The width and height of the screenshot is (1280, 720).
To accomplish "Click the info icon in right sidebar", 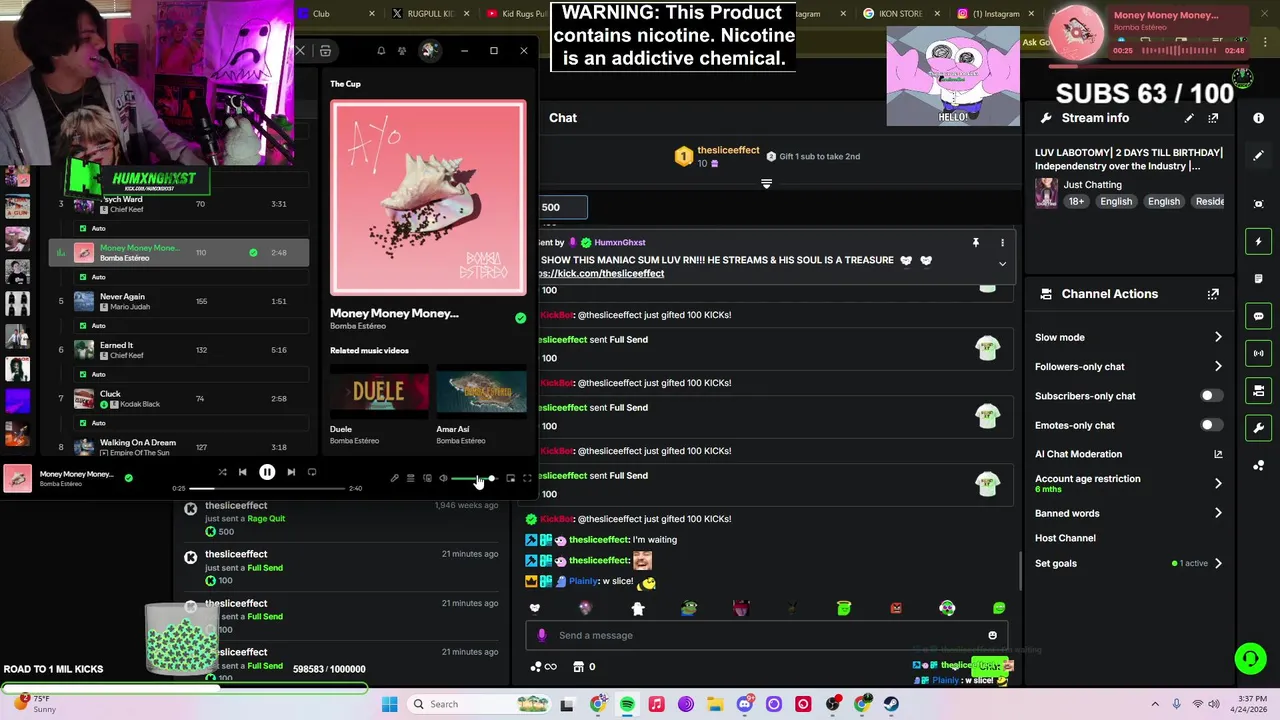I will 1258,118.
